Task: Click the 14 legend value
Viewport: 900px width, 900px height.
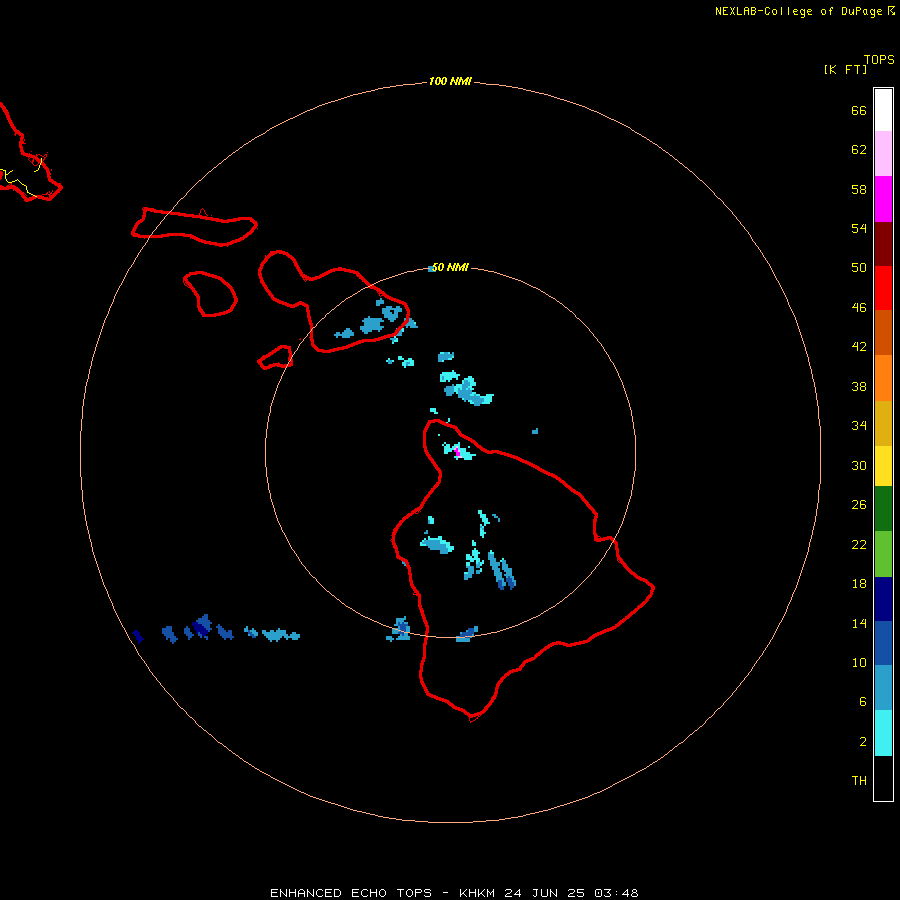Action: coord(859,623)
